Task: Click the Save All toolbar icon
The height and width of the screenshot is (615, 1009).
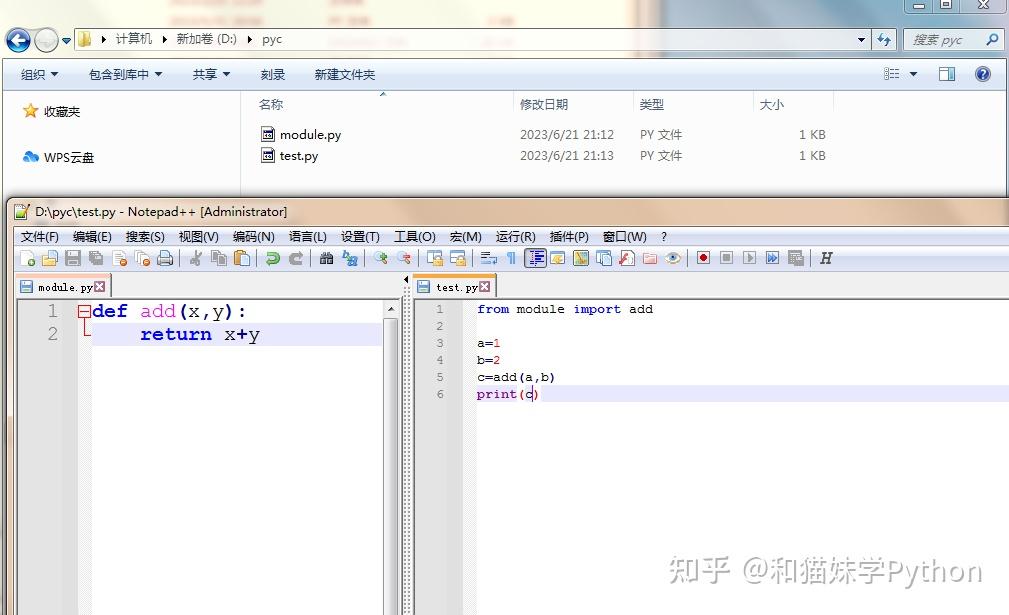Action: pyautogui.click(x=95, y=258)
